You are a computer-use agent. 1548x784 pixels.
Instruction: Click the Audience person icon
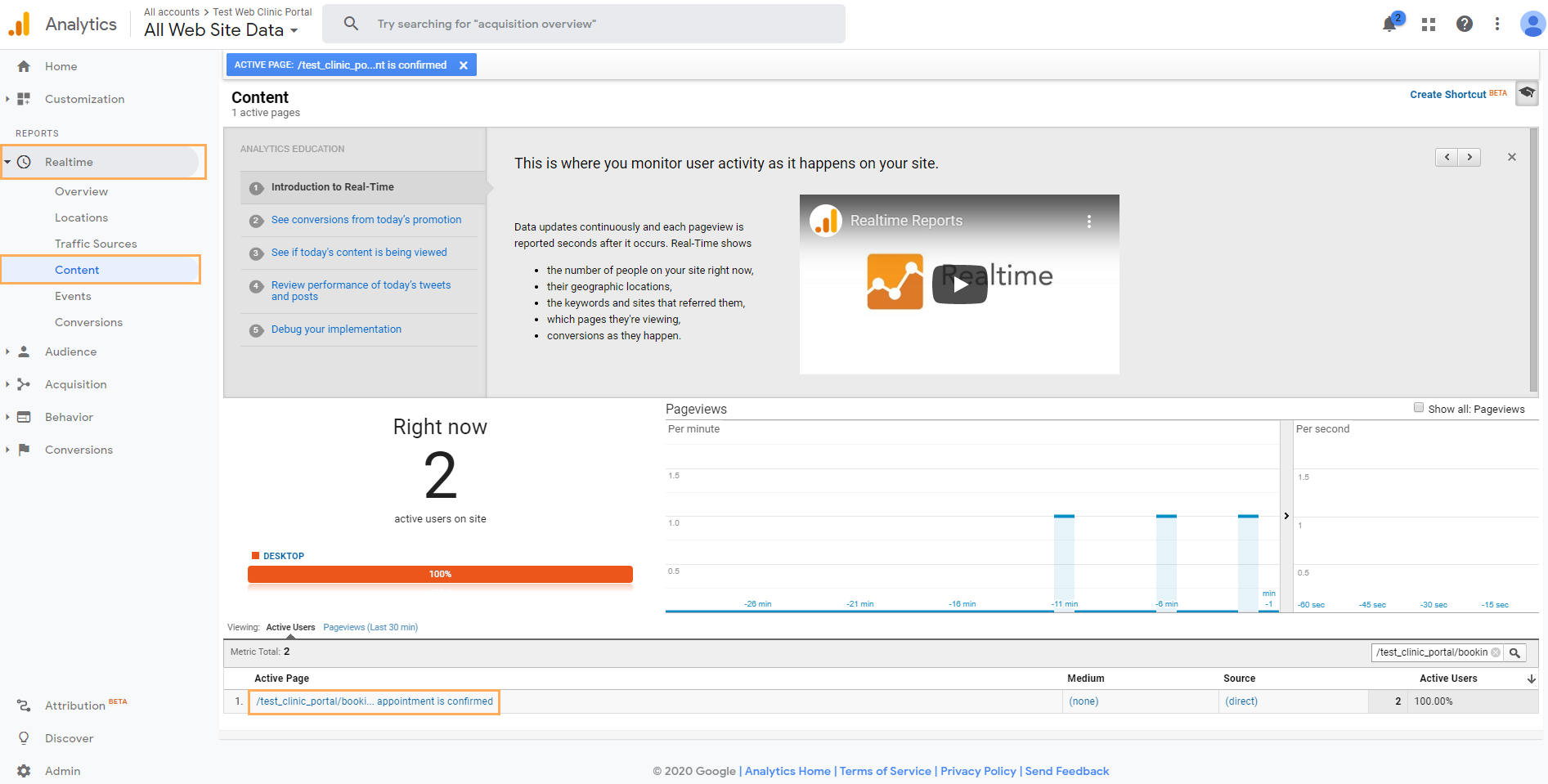tap(24, 352)
